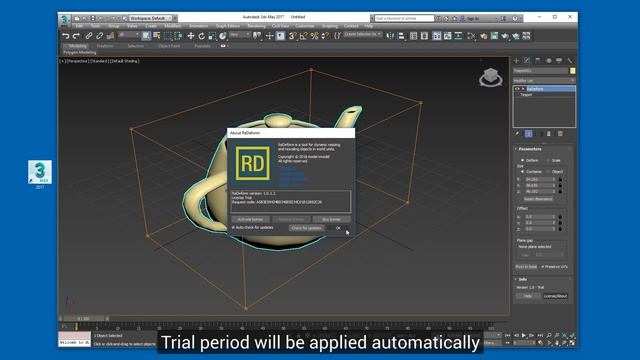Click the Mirror tool icon
The image size is (640, 360).
tap(390, 36)
